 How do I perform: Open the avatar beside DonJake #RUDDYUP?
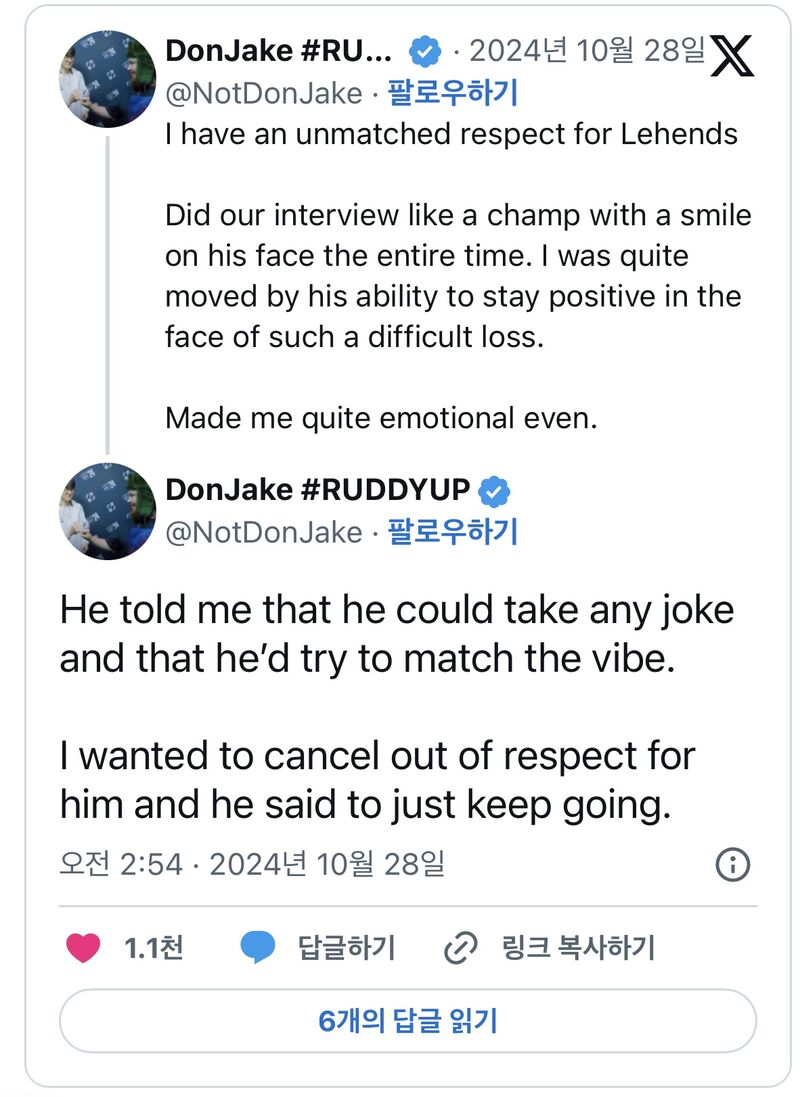point(107,511)
